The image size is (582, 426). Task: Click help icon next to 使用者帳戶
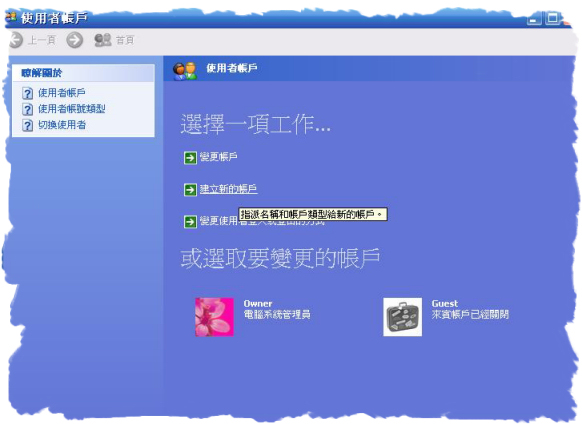[x=27, y=93]
